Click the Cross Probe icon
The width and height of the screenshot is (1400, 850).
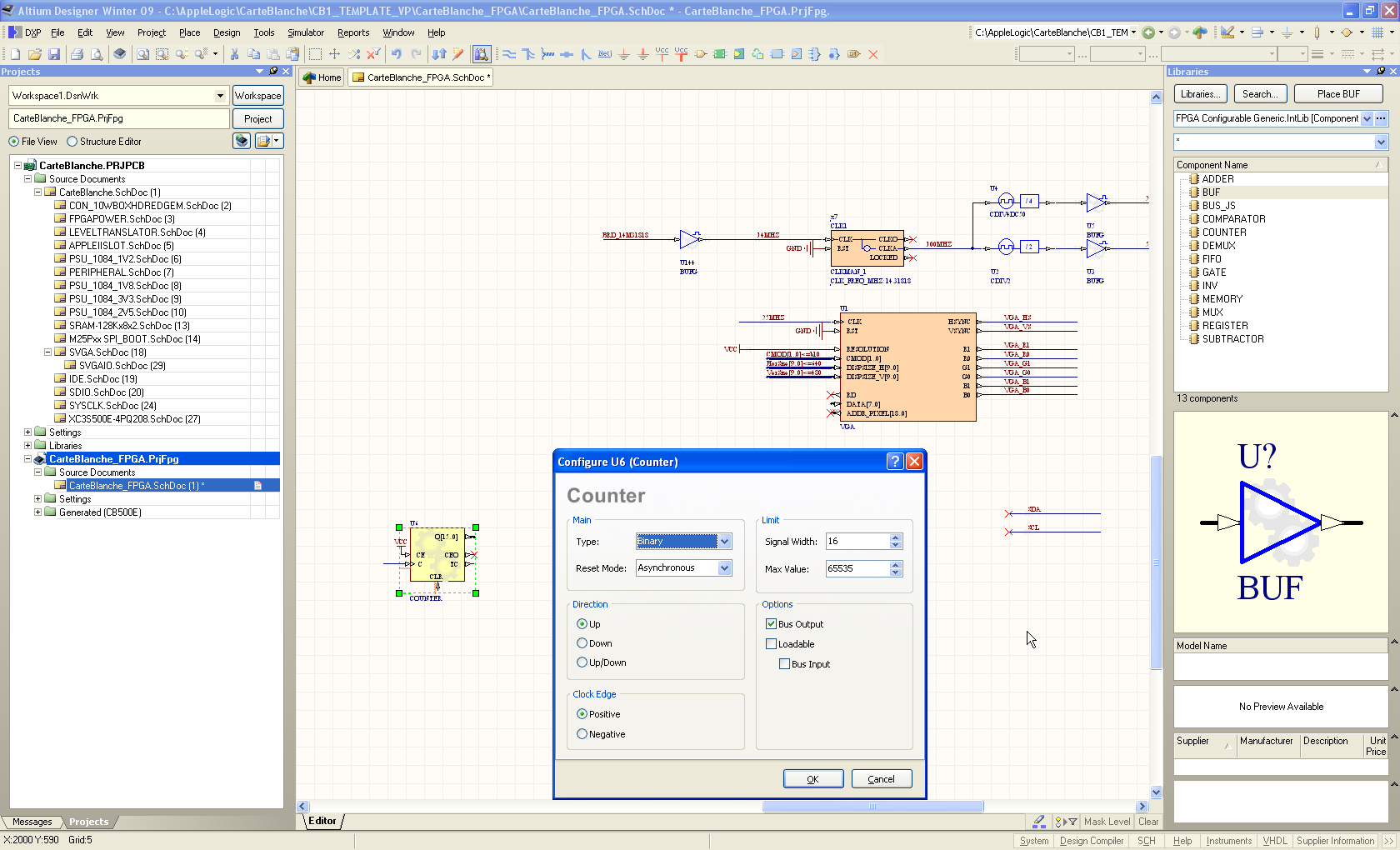point(457,54)
